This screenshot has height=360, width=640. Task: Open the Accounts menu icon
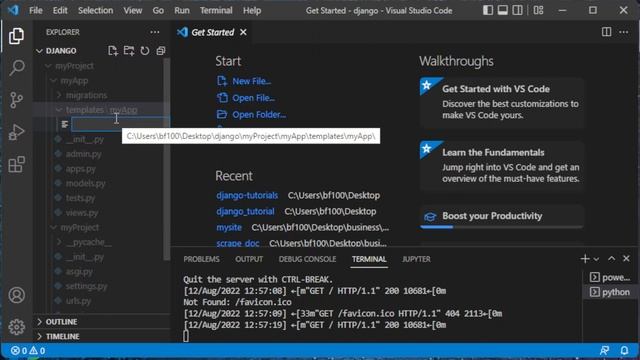(16, 295)
